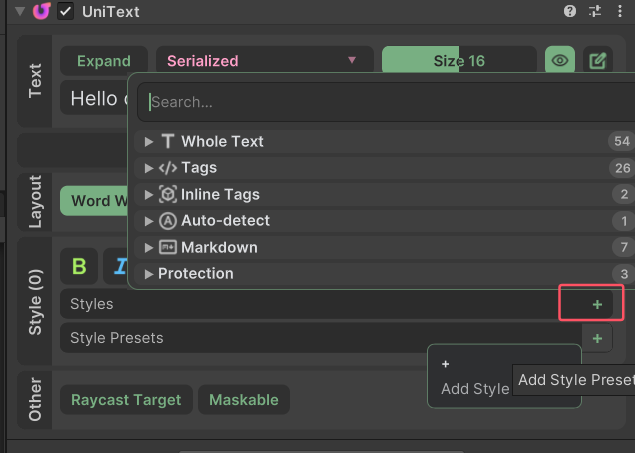Click the Inline Tags cube icon

(168, 194)
